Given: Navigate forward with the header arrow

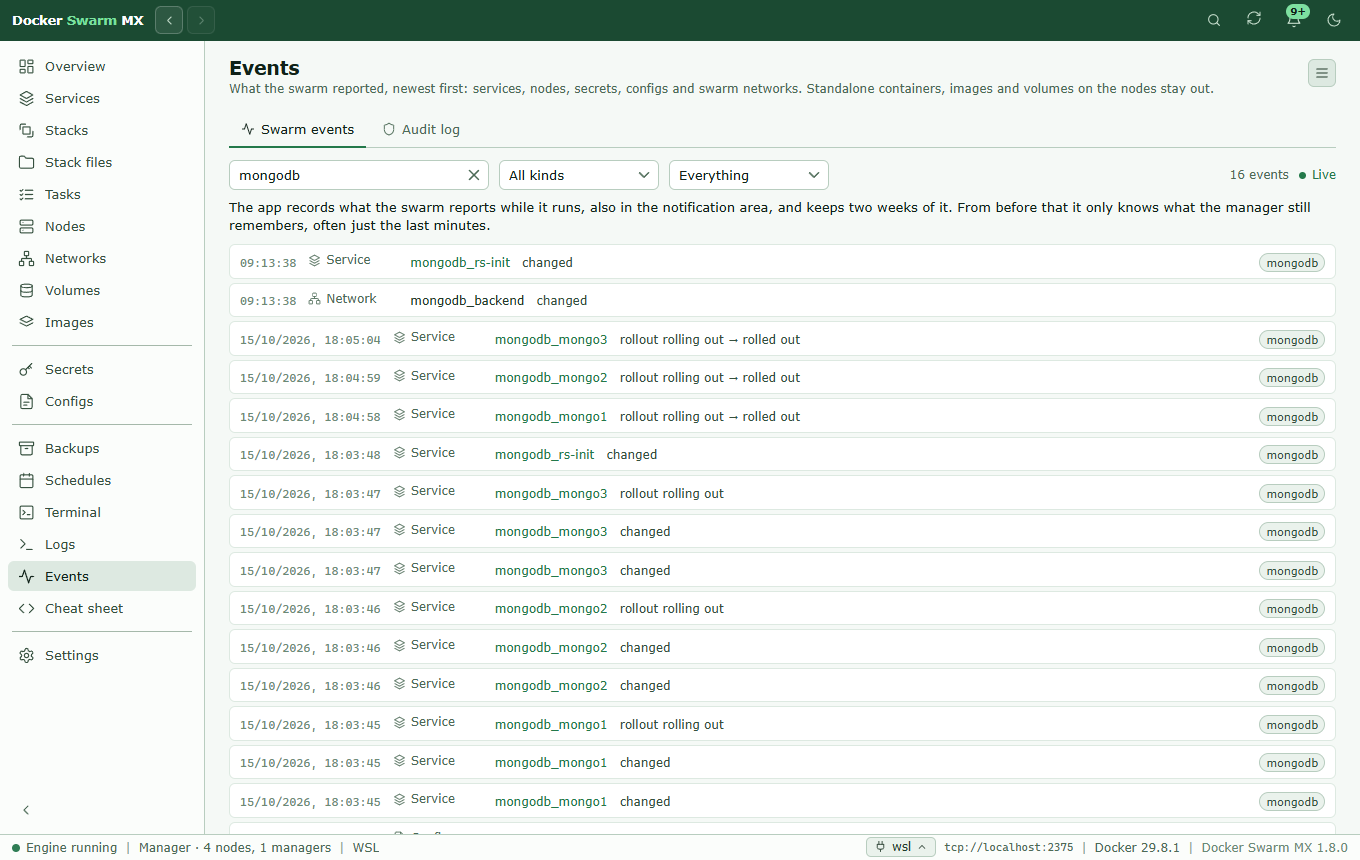Looking at the screenshot, I should tap(201, 20).
